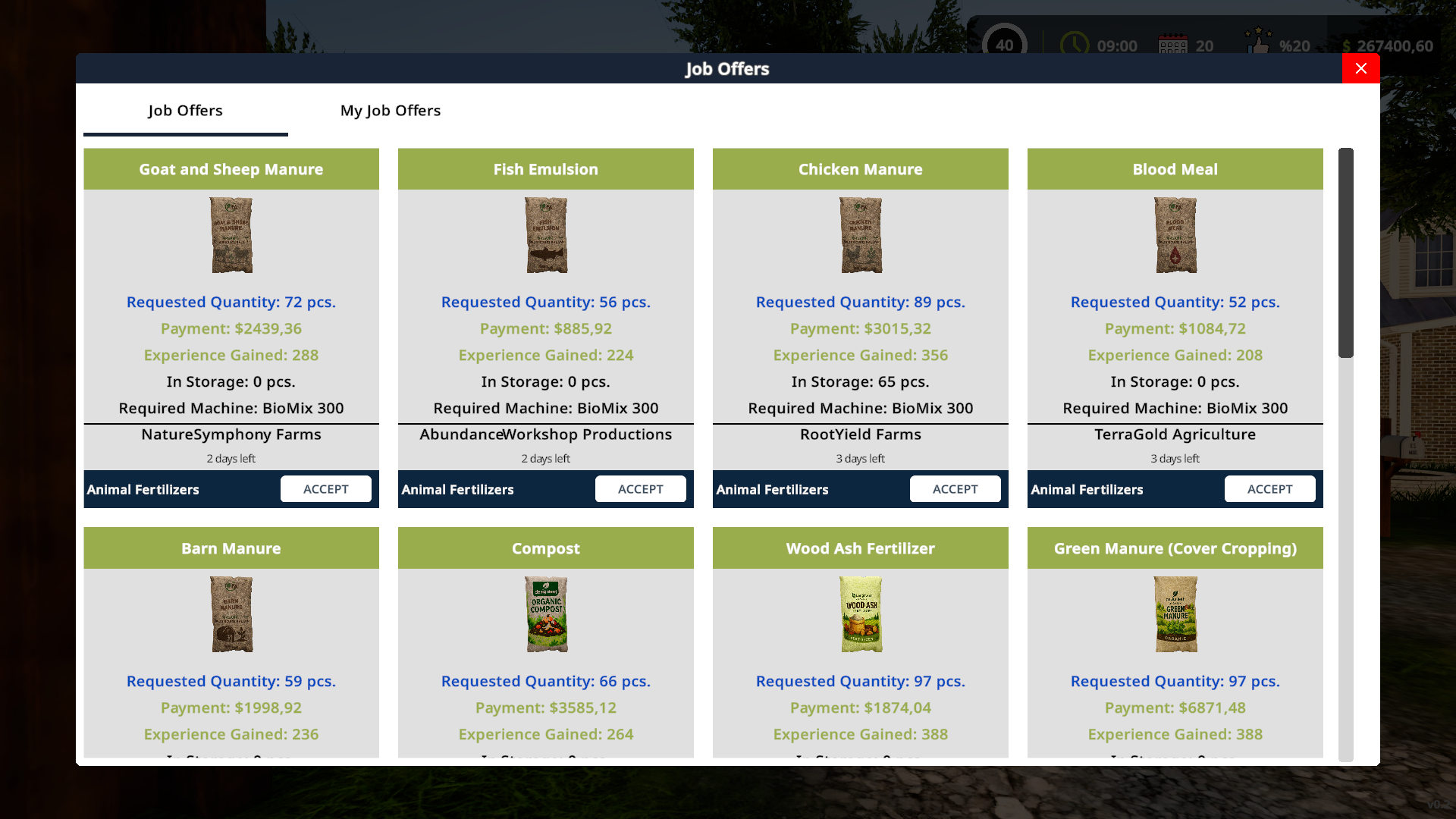Click Animal Fertilizers label on Blood Meal card
The height and width of the screenshot is (819, 1456).
tap(1087, 490)
